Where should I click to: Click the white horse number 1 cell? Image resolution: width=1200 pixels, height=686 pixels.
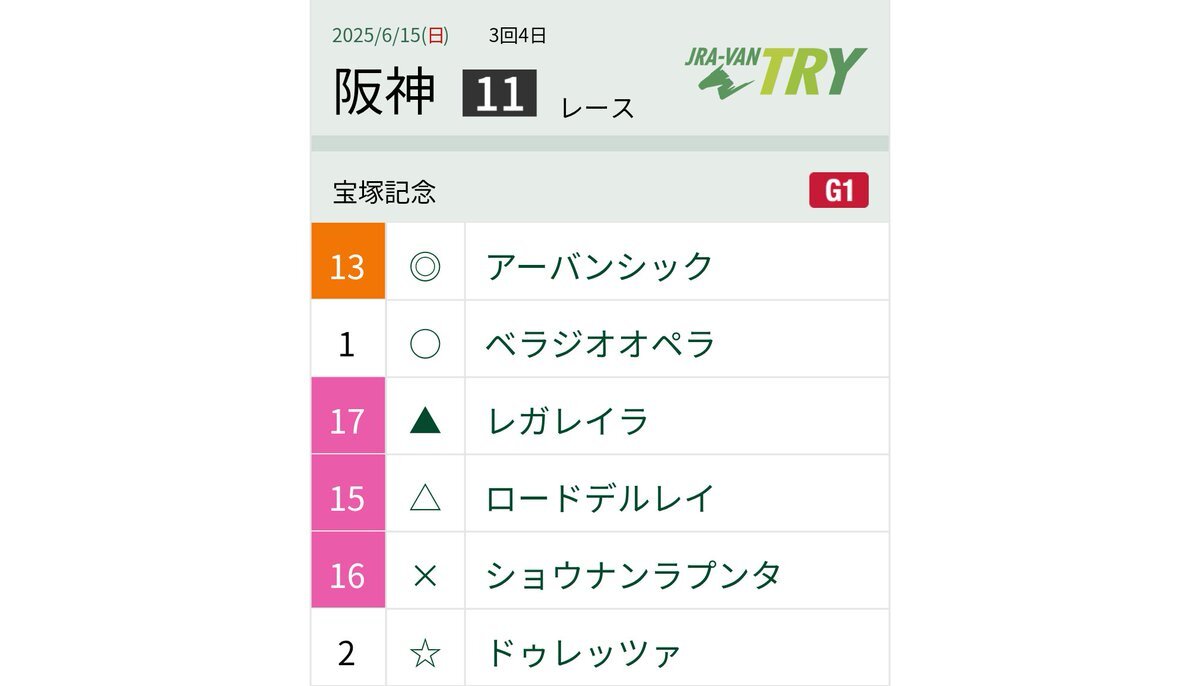(x=348, y=339)
